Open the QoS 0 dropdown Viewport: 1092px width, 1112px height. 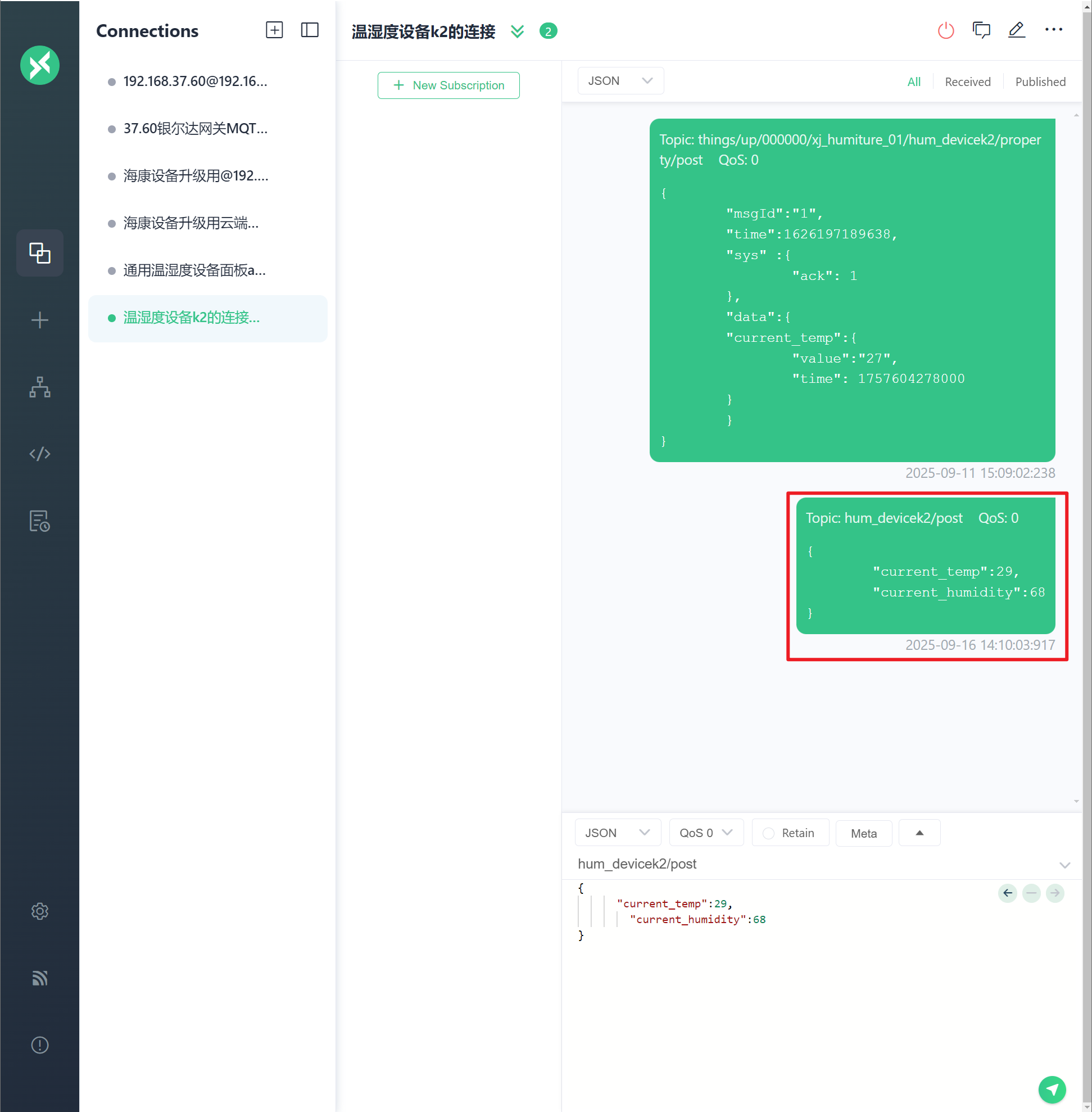pyautogui.click(x=705, y=833)
